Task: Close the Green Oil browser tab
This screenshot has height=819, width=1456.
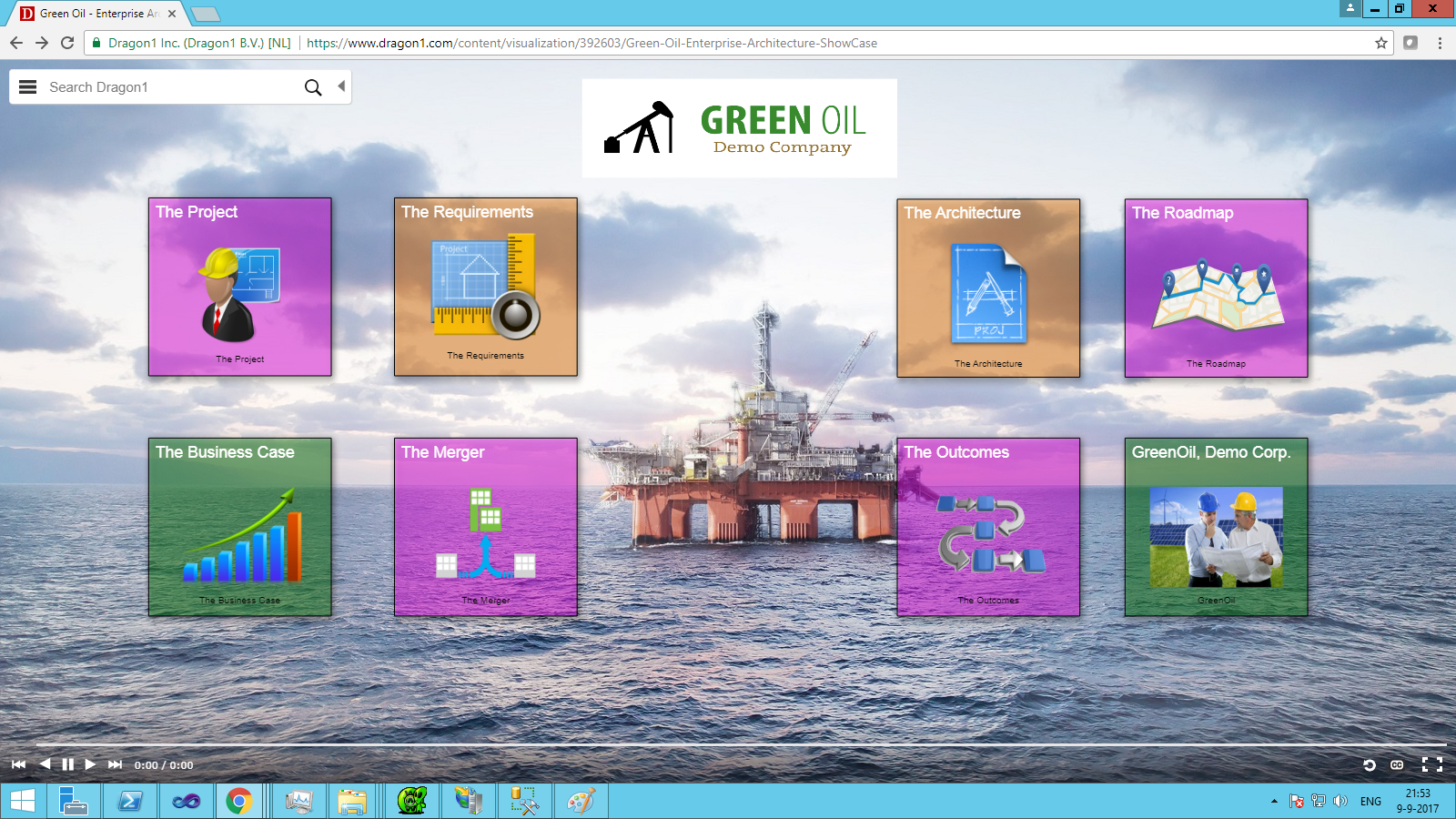Action: tap(172, 14)
